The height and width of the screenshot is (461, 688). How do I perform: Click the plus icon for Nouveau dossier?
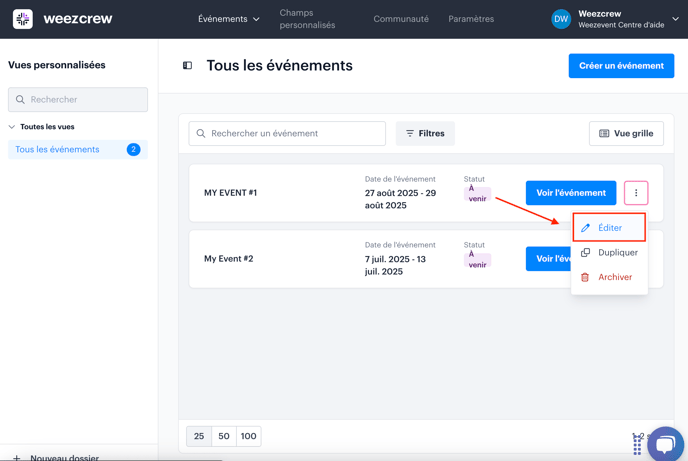(x=17, y=457)
